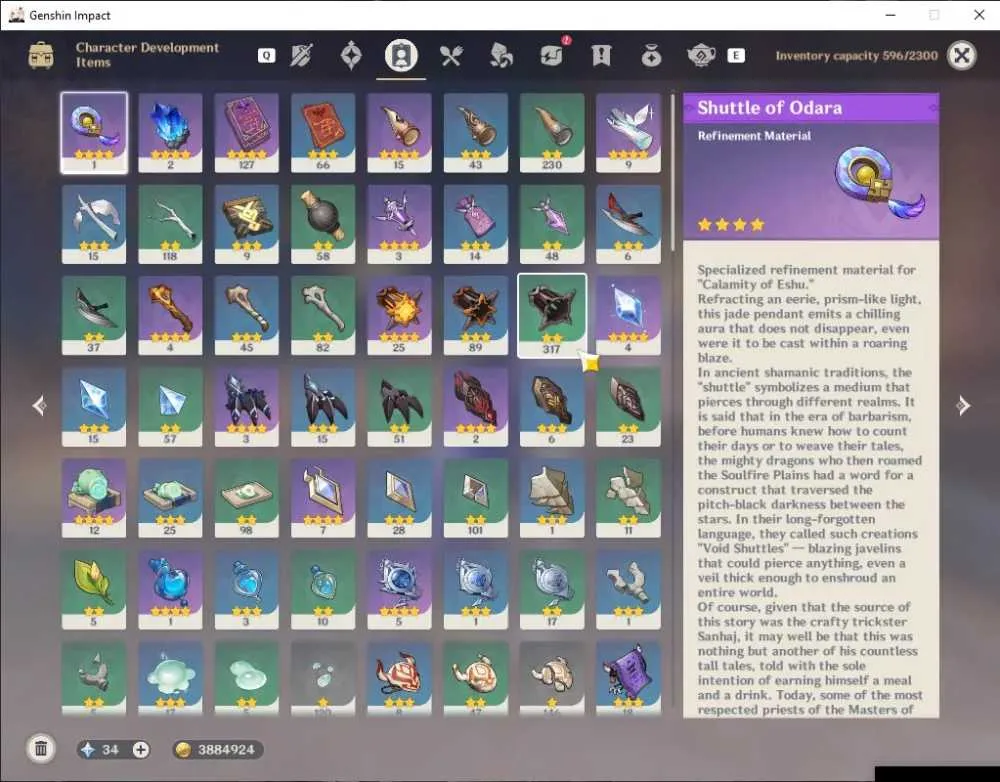Select the mirror shard item with count 101
This screenshot has width=1000, height=782.
[476, 498]
